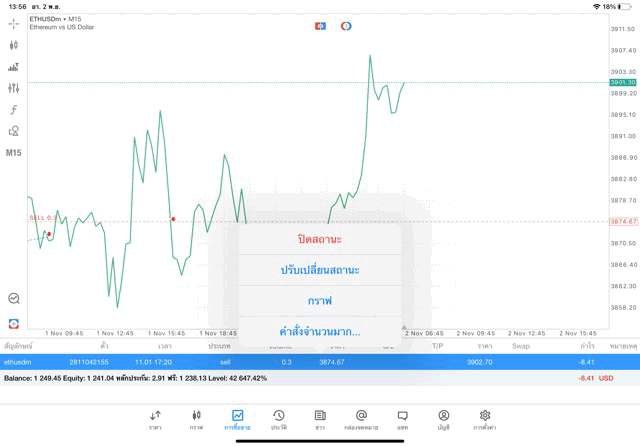
Task: Open the indicators function icon
Action: (14, 110)
